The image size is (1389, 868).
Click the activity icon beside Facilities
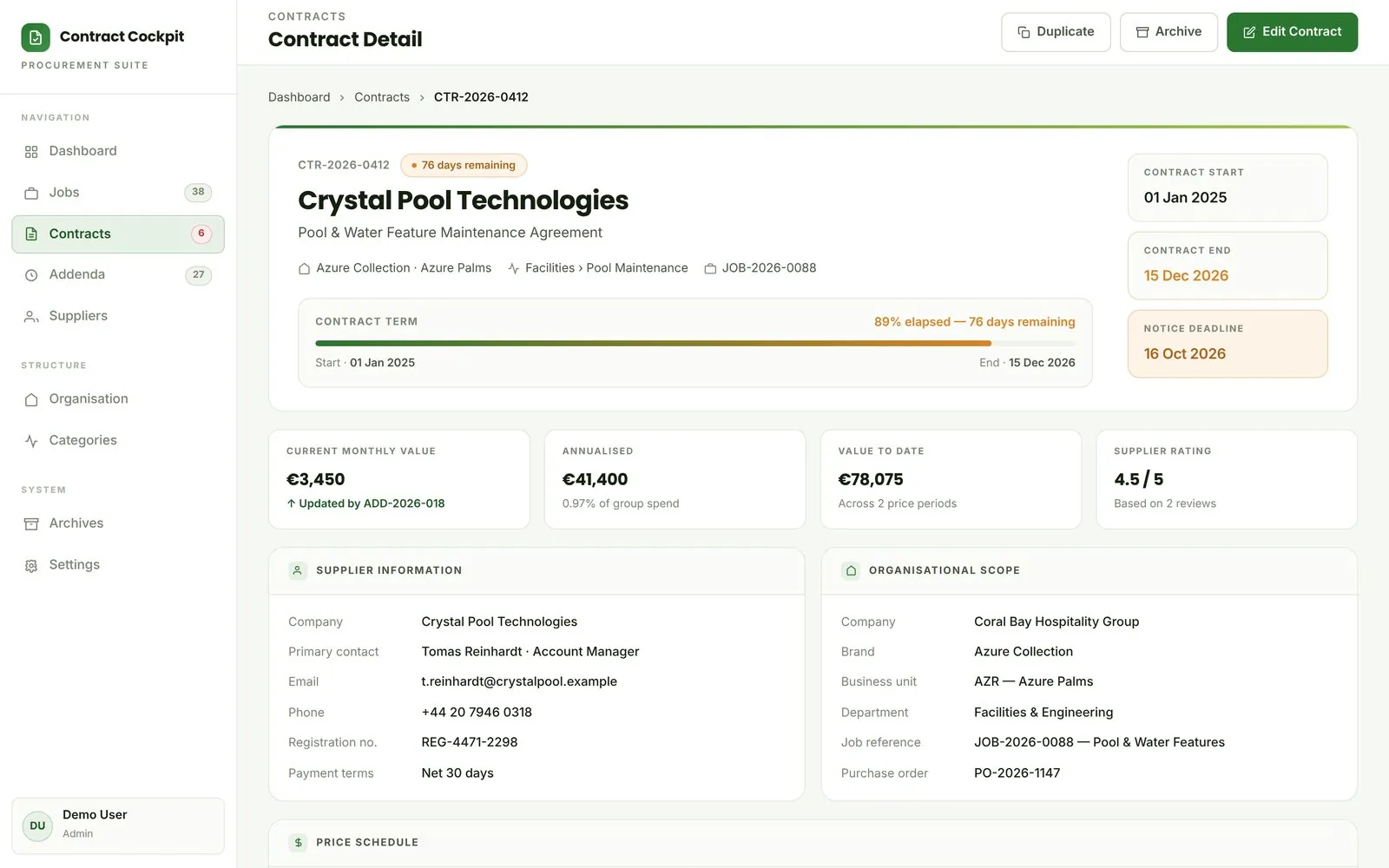pos(514,269)
